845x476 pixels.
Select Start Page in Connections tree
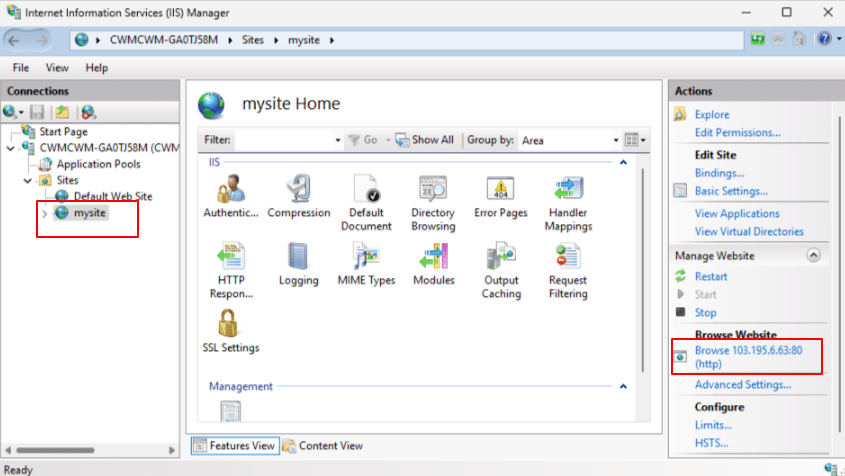pos(63,132)
